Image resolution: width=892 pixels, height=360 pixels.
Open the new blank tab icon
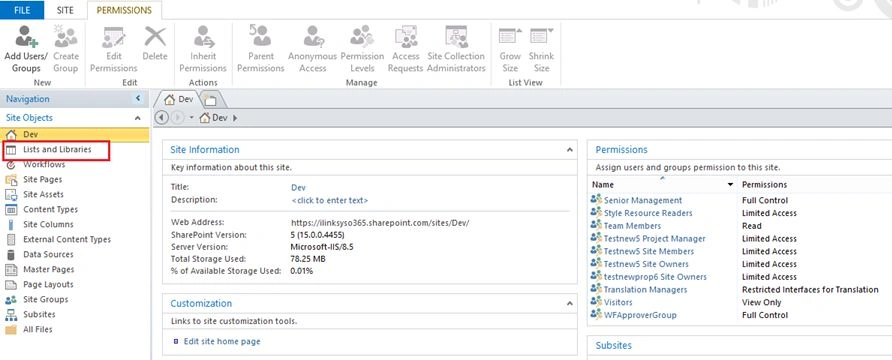[x=211, y=101]
